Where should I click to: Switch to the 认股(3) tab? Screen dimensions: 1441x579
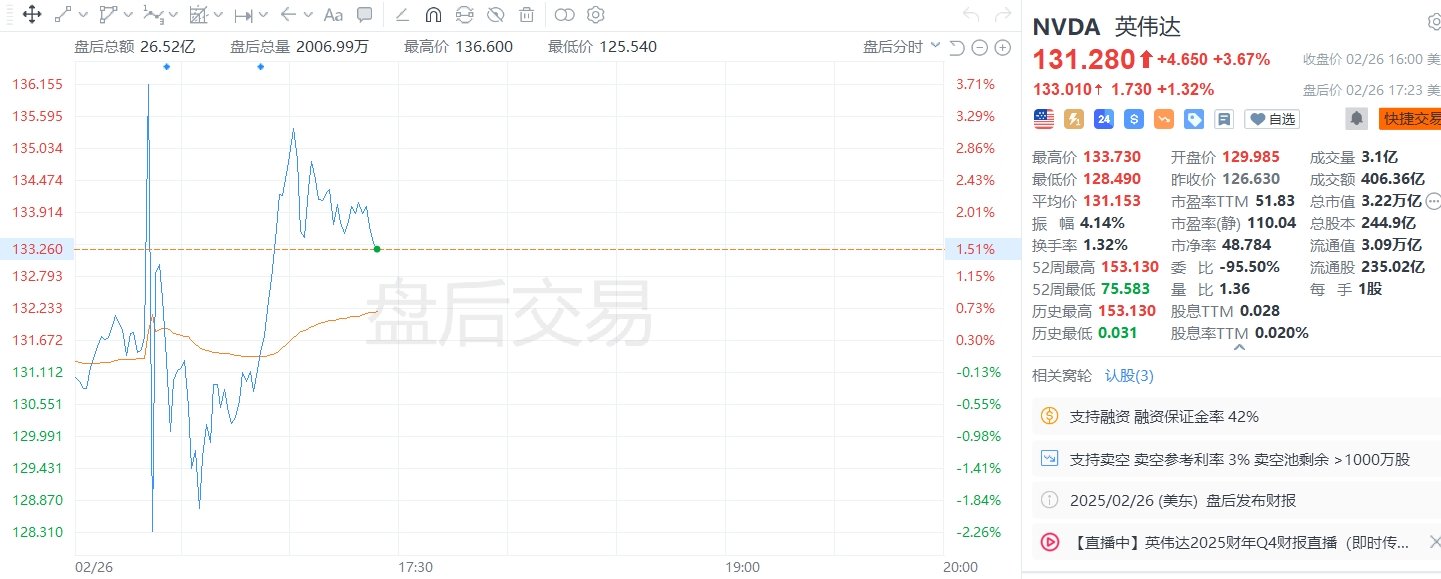point(1129,376)
